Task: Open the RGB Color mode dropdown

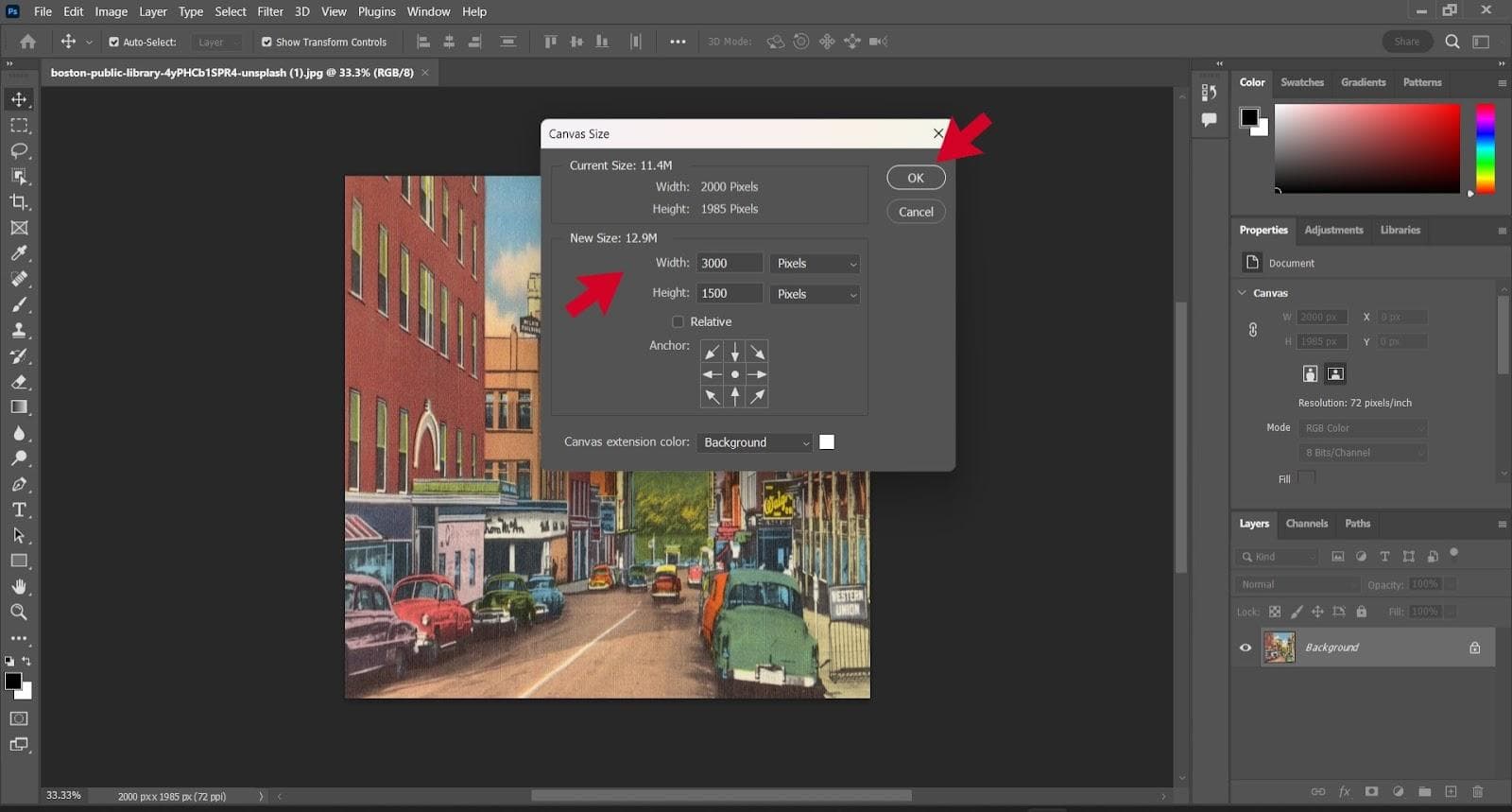Action: coord(1362,428)
